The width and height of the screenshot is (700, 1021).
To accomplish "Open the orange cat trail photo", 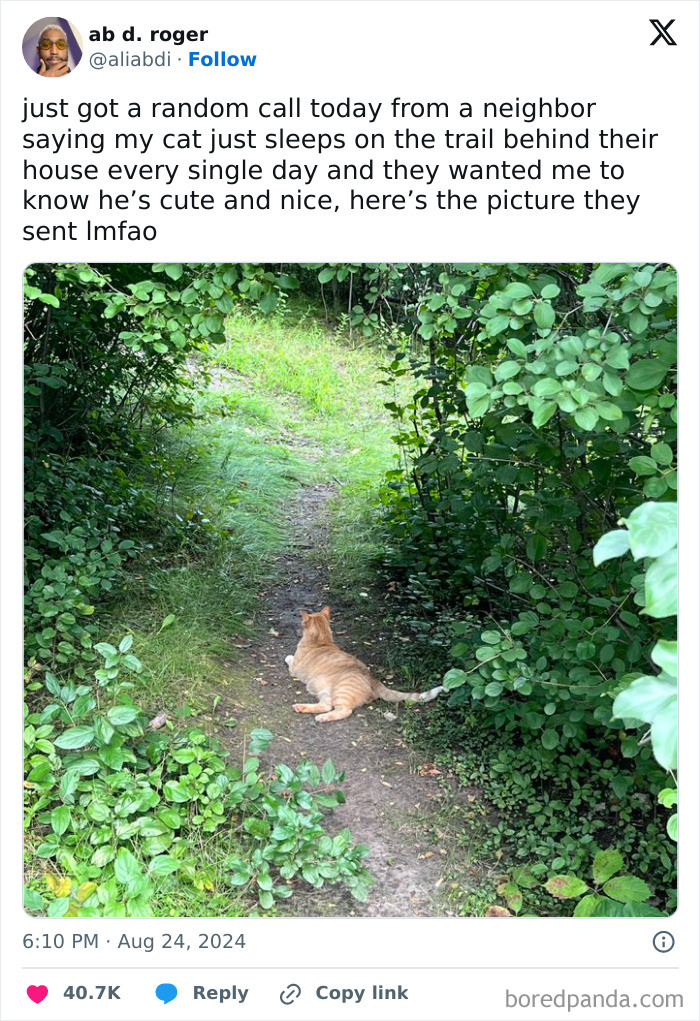I will point(350,590).
